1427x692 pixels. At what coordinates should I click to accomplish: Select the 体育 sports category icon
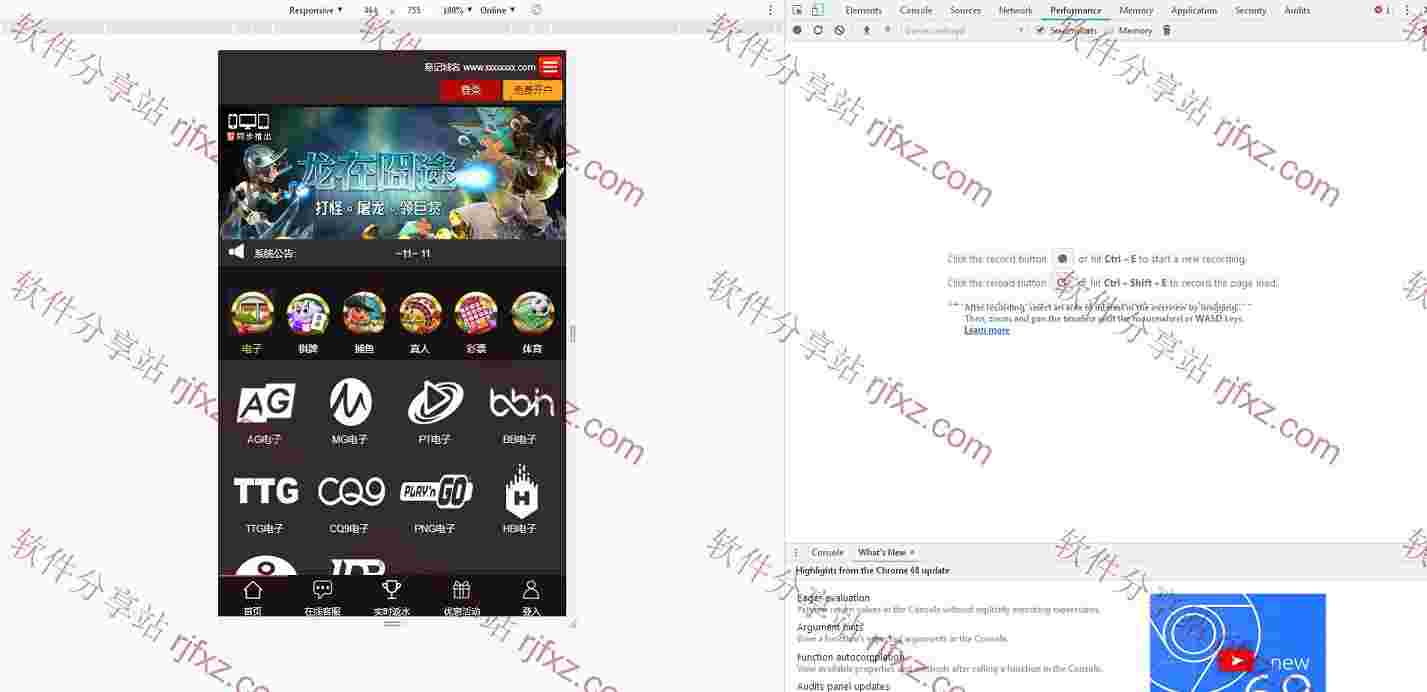pyautogui.click(x=532, y=313)
